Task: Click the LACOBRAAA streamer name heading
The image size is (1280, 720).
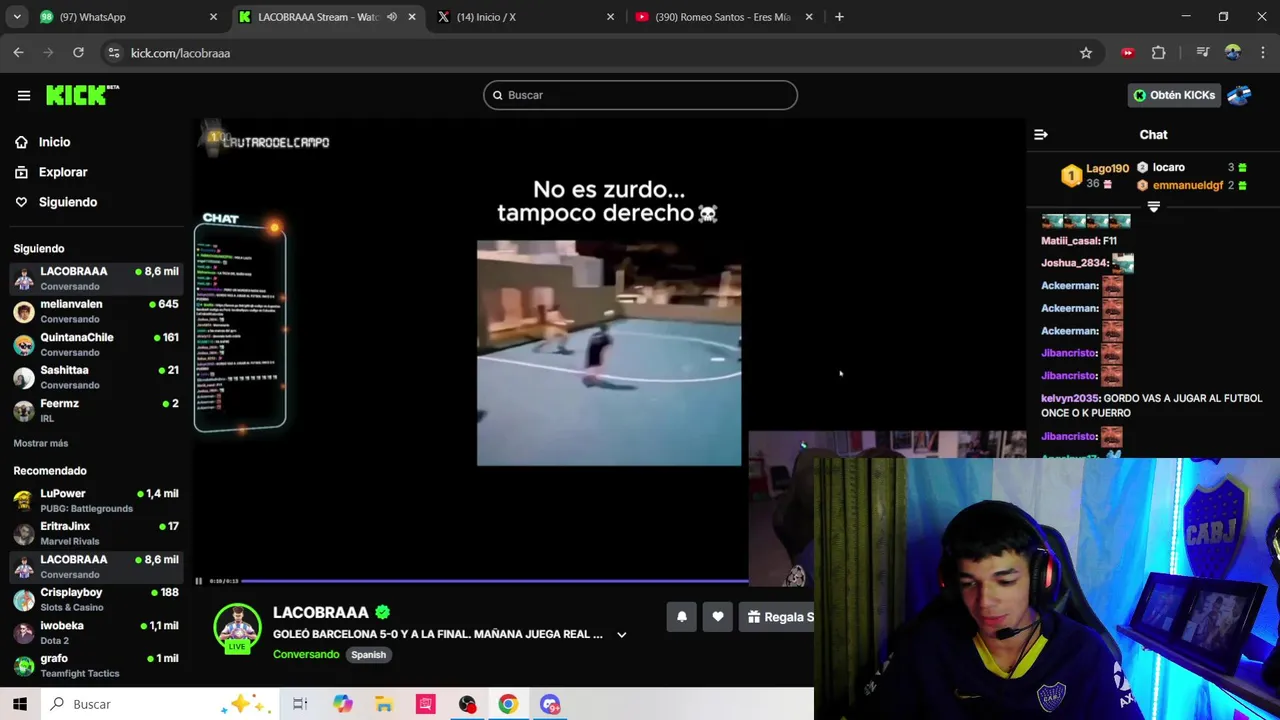Action: (320, 612)
